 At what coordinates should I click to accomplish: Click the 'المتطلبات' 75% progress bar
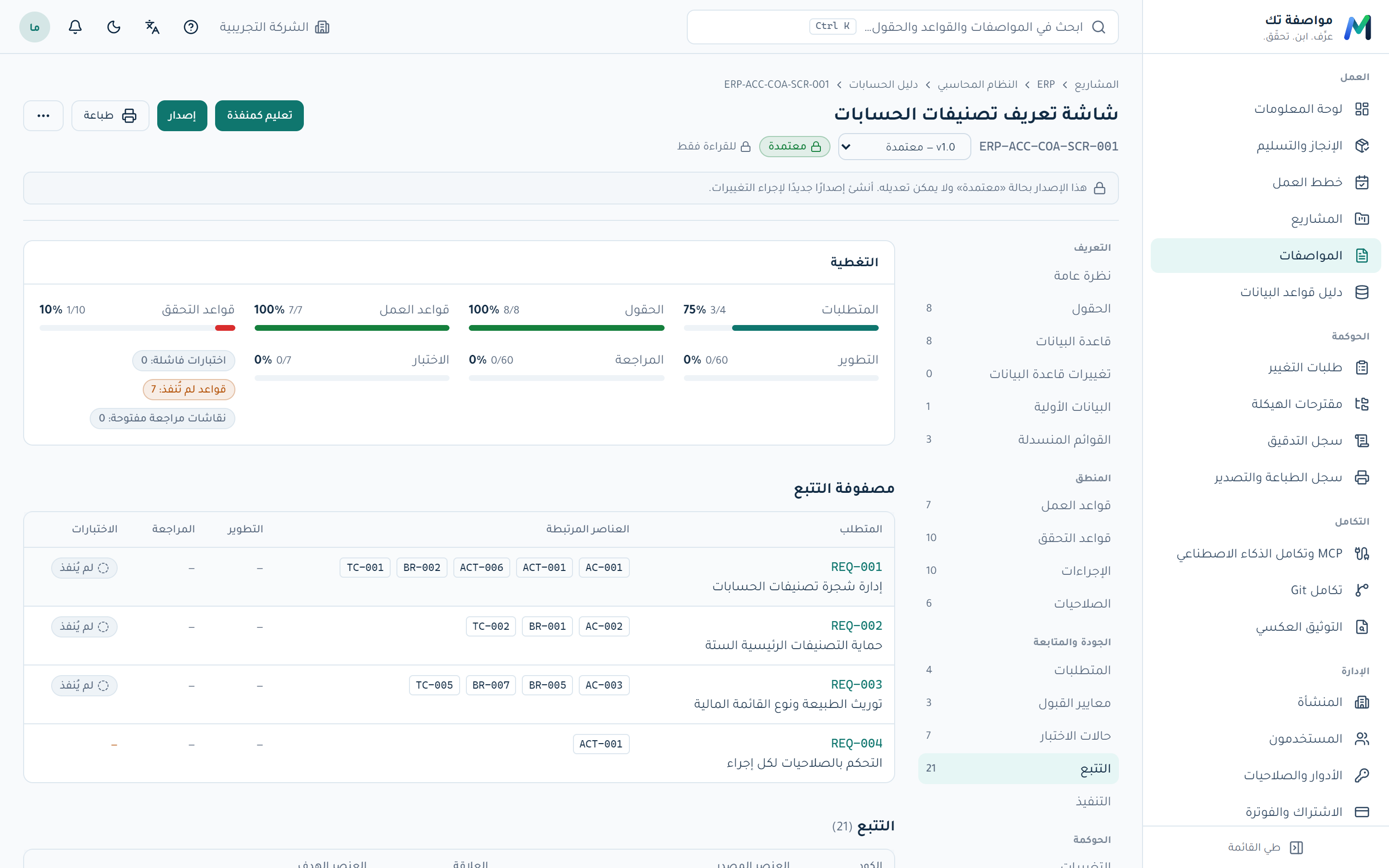point(781,328)
